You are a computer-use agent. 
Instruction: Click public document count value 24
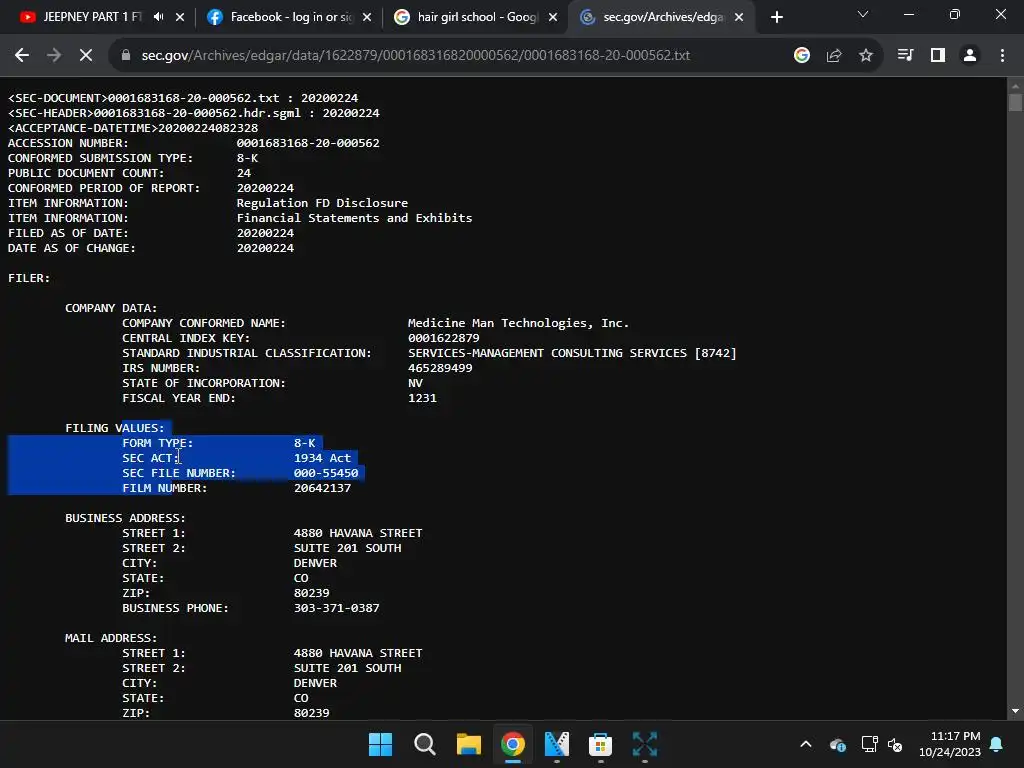(x=244, y=173)
